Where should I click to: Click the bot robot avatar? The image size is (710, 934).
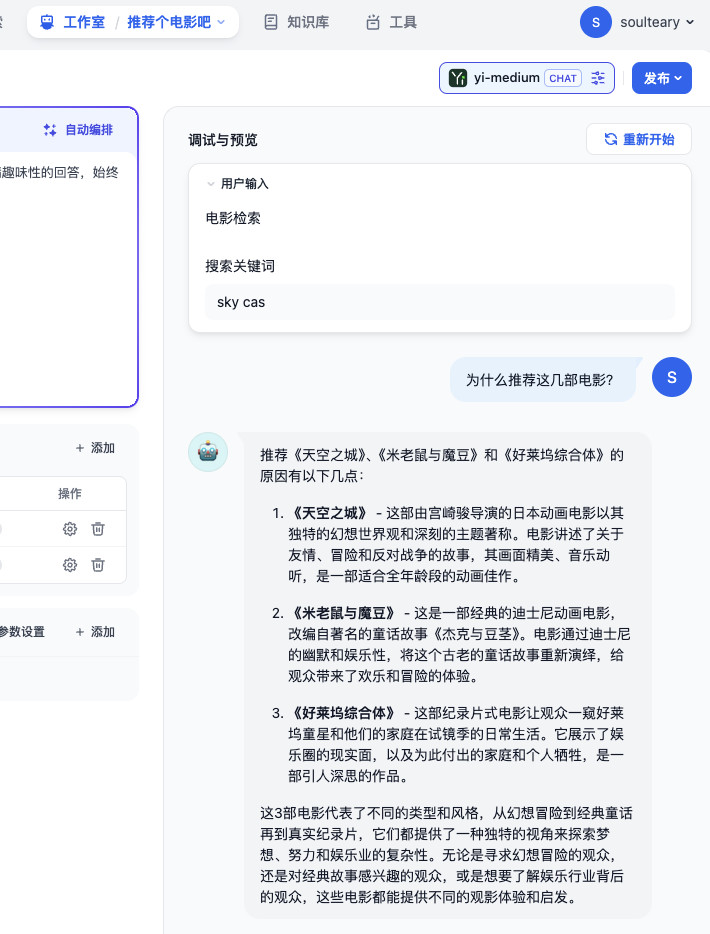tap(208, 452)
